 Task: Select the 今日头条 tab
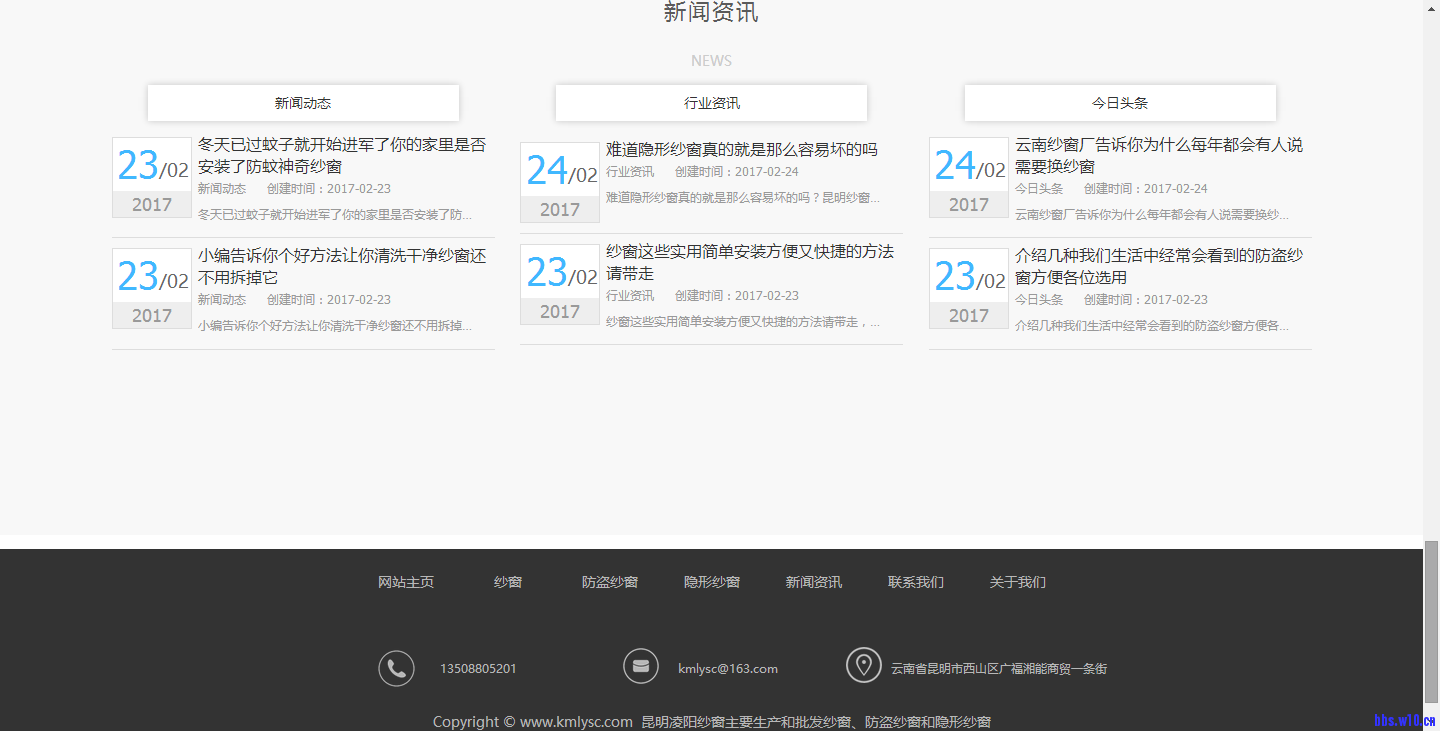click(1120, 103)
